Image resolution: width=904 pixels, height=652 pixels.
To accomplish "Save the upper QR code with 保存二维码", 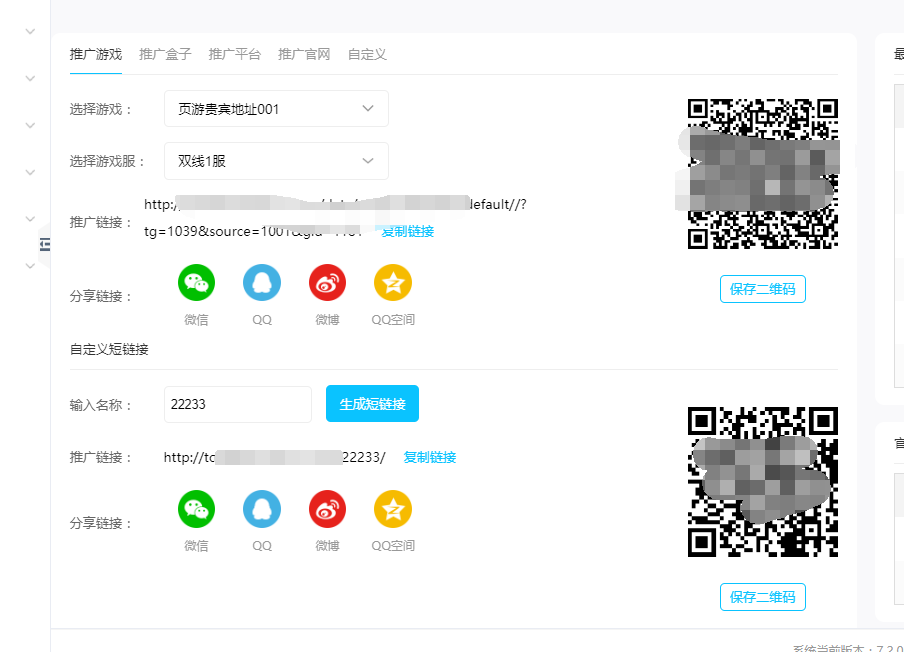I will point(762,289).
